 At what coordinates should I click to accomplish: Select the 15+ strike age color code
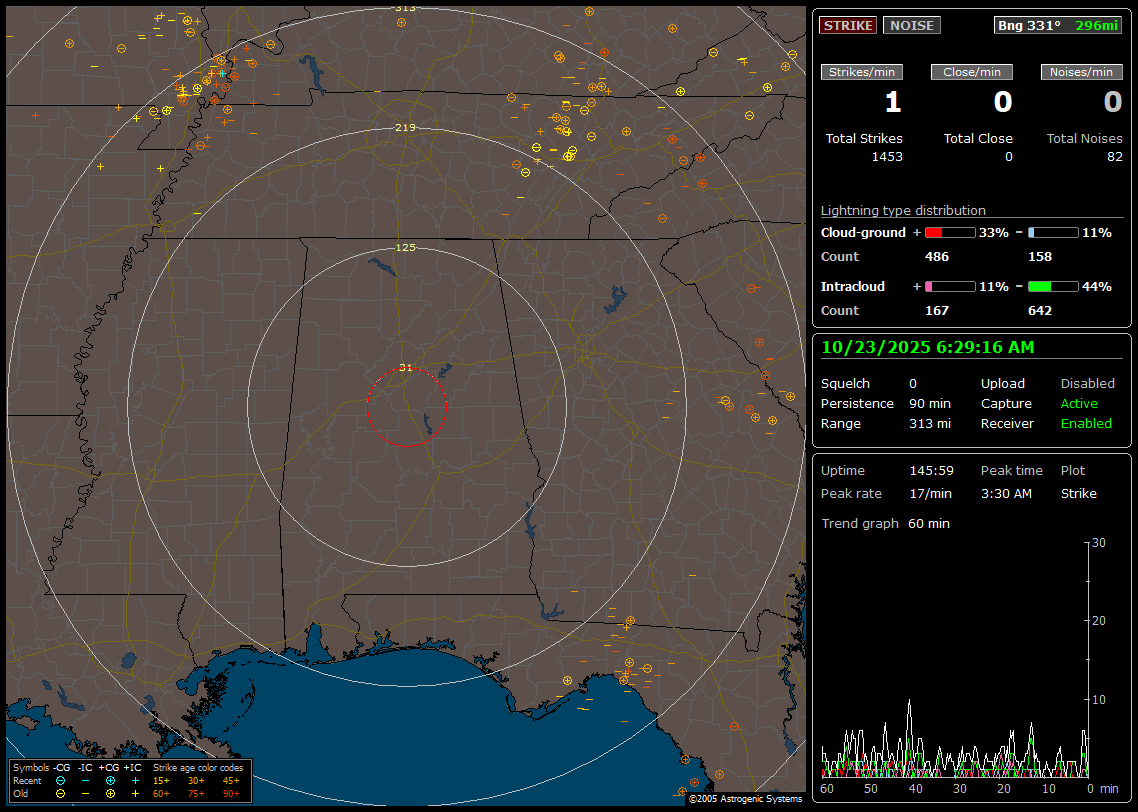[161, 780]
